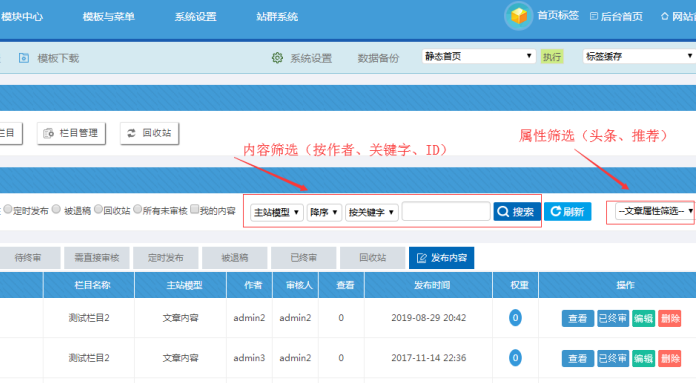The width and height of the screenshot is (697, 383).
Task: Click red 删除 button for admin3 row
Action: tap(670, 358)
